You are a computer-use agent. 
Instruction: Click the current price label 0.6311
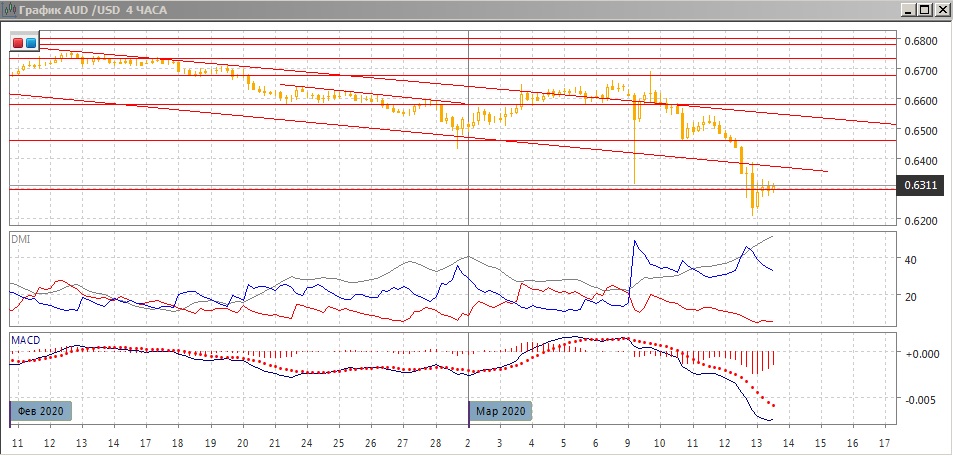pos(920,185)
